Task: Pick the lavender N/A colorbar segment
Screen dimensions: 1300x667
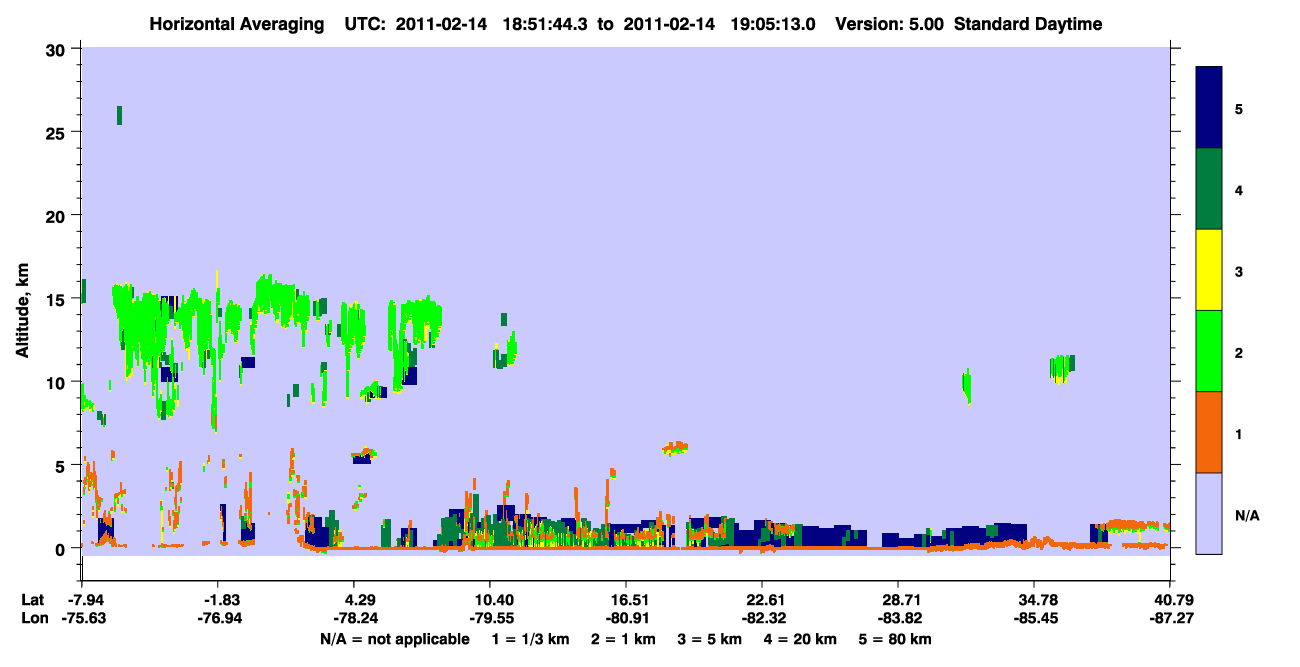Action: coord(1209,513)
